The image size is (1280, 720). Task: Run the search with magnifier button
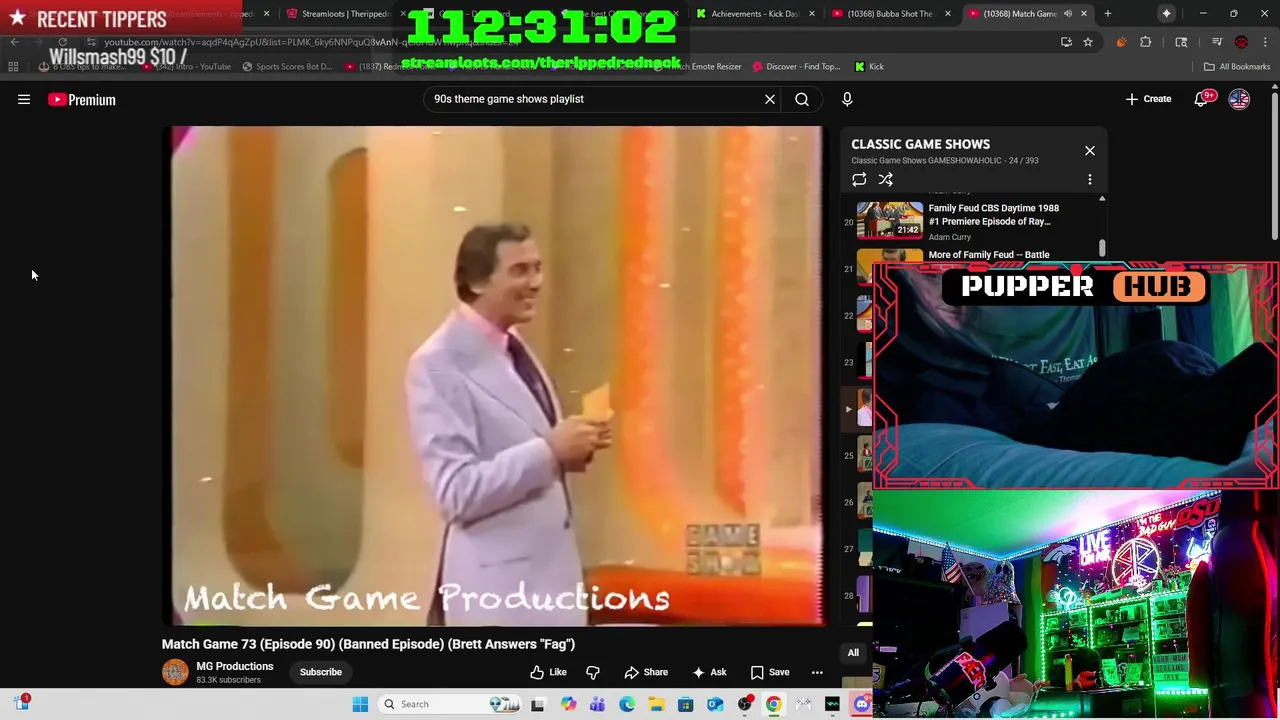(x=802, y=99)
